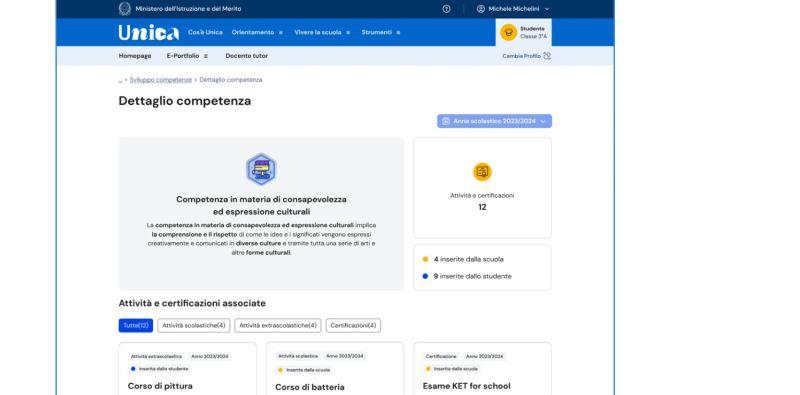Click the breadcrumb ellipsis link
The width and height of the screenshot is (800, 395).
(120, 80)
